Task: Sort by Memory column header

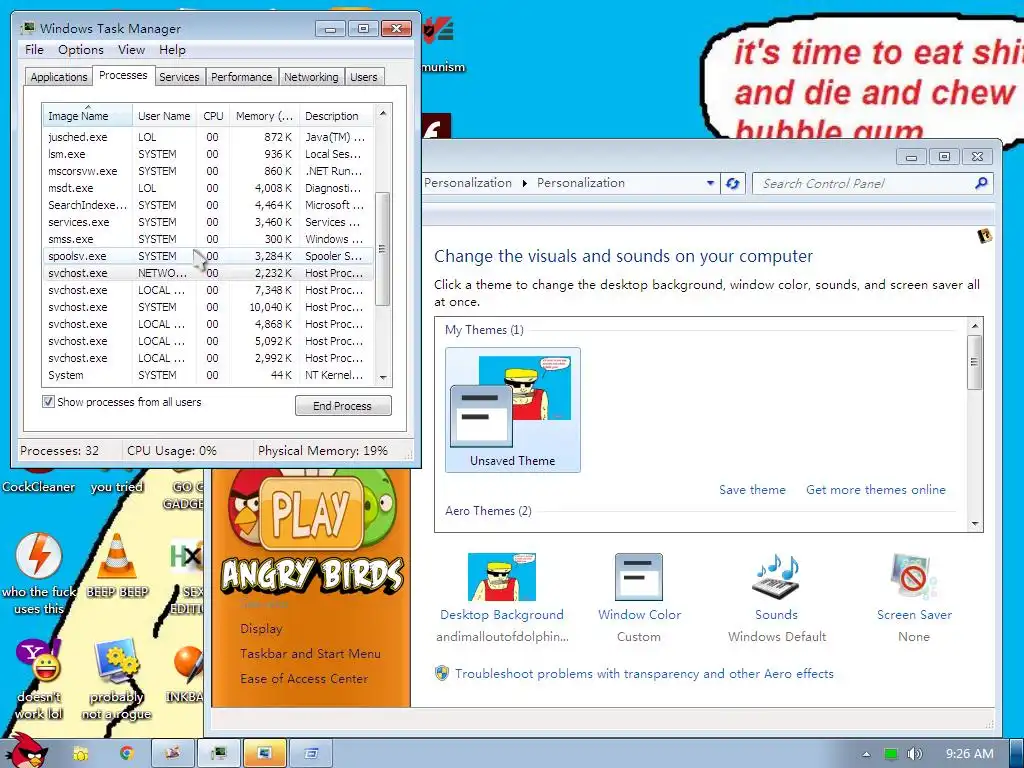Action: (x=264, y=116)
